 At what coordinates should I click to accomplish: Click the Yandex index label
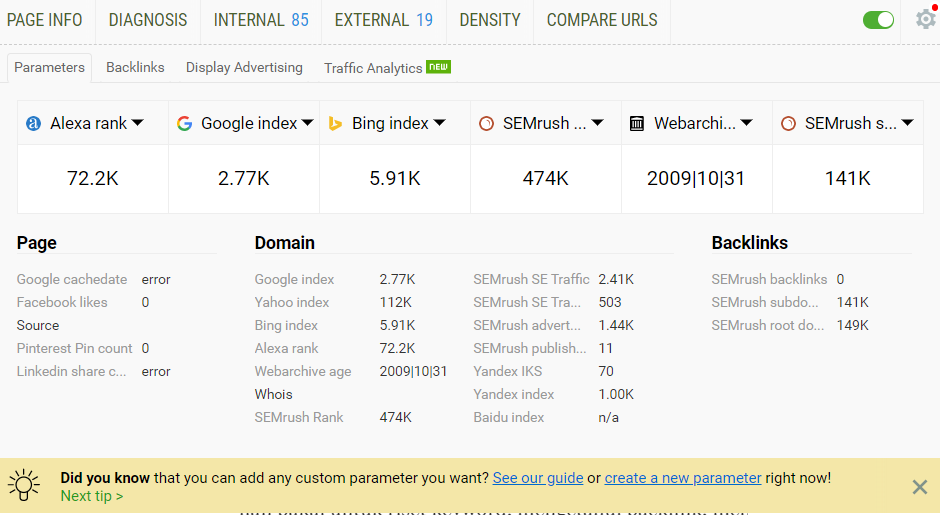[x=513, y=394]
